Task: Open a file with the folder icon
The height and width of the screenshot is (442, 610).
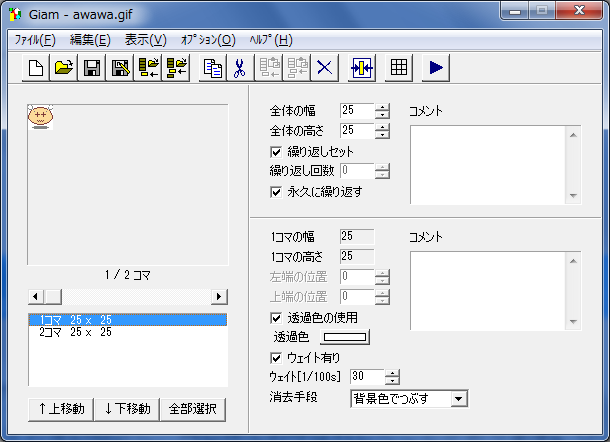Action: tap(63, 67)
